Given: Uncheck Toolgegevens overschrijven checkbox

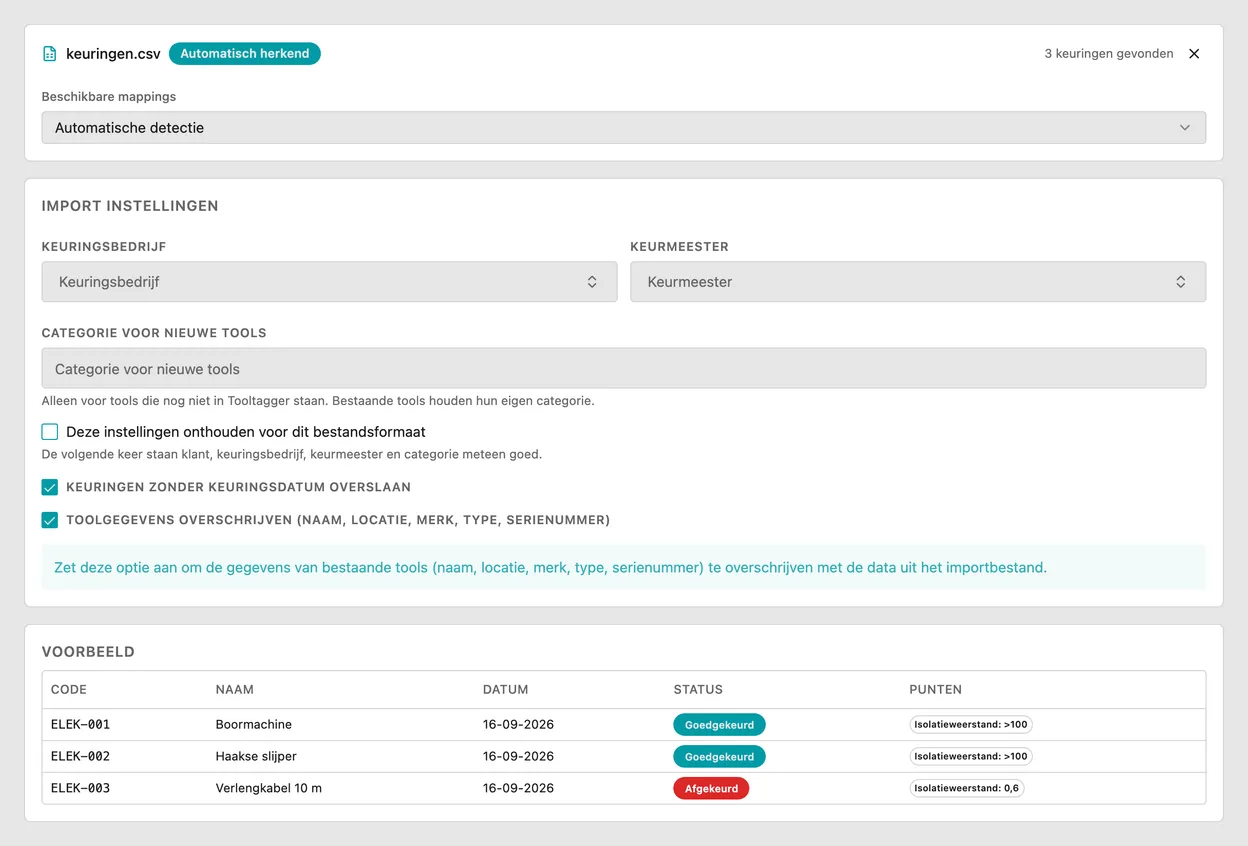Looking at the screenshot, I should pyautogui.click(x=50, y=520).
